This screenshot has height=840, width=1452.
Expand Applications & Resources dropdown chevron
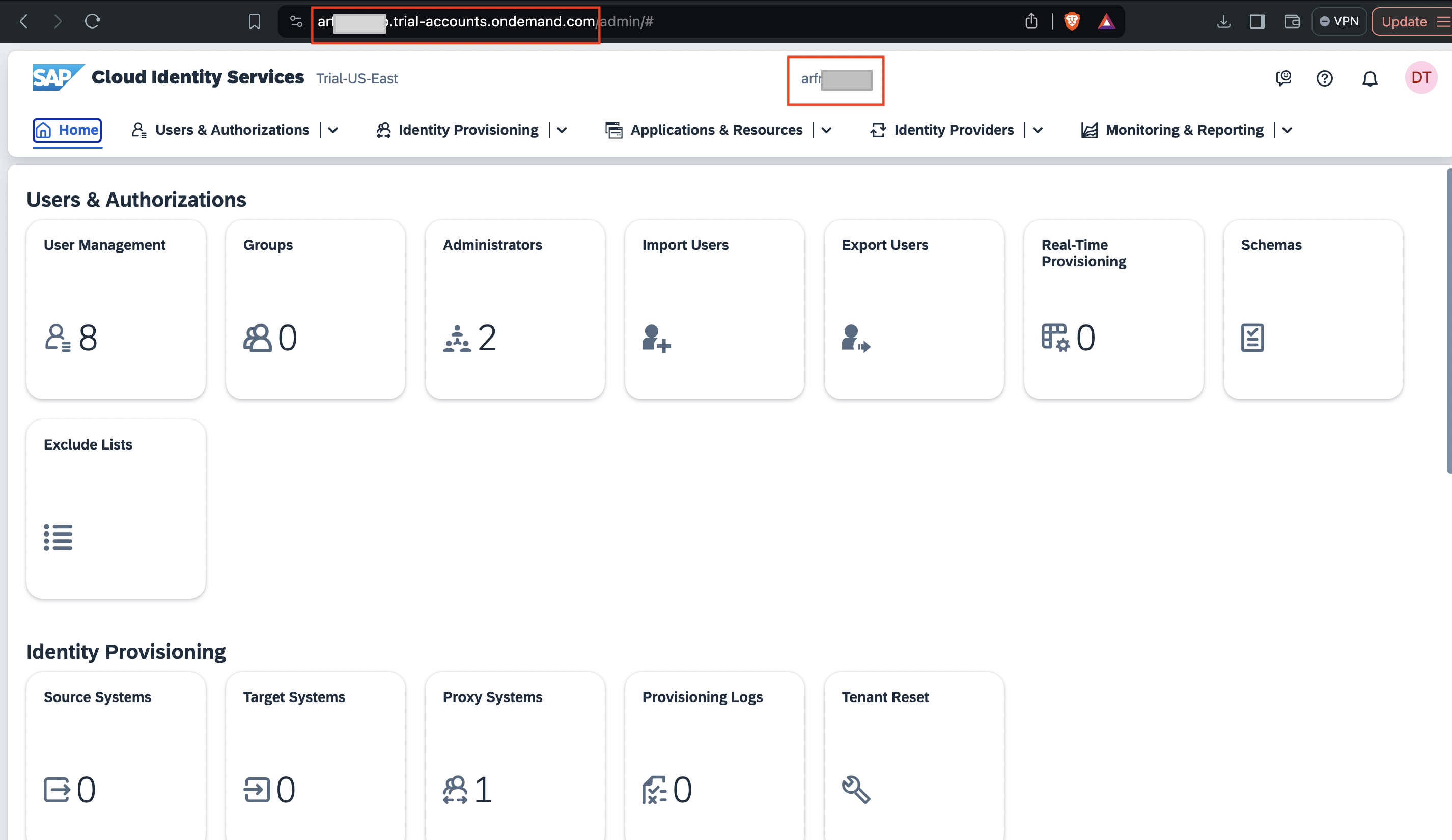click(x=826, y=130)
